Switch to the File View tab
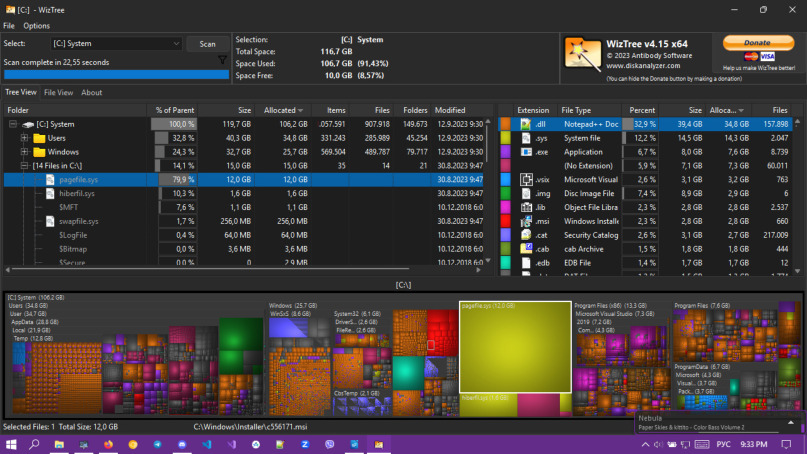This screenshot has height=454, width=807. [58, 92]
